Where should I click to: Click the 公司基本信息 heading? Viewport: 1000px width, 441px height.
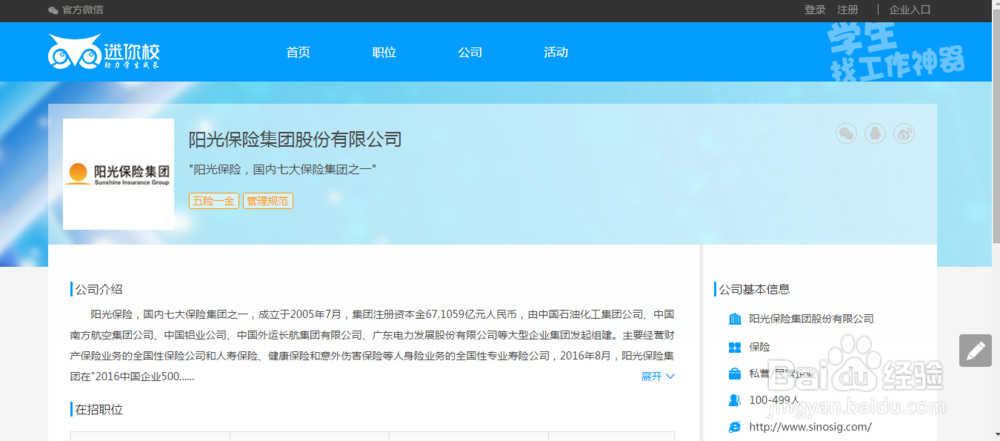(x=755, y=289)
